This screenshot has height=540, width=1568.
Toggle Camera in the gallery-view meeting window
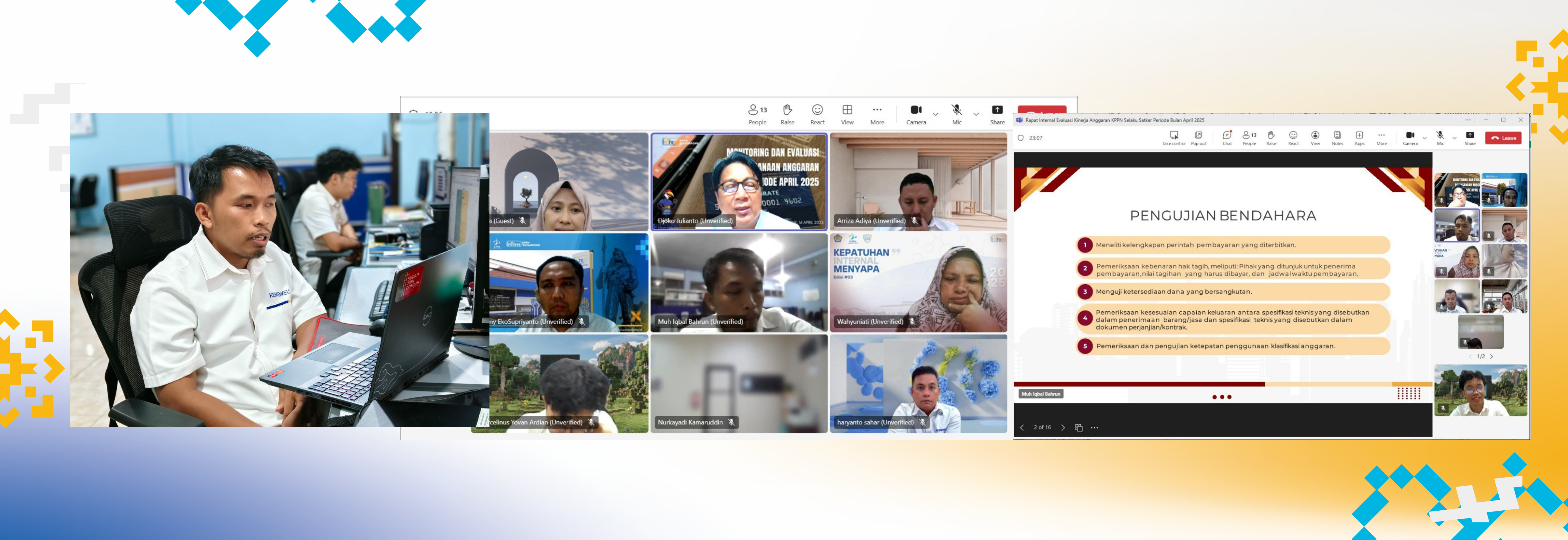point(915,114)
